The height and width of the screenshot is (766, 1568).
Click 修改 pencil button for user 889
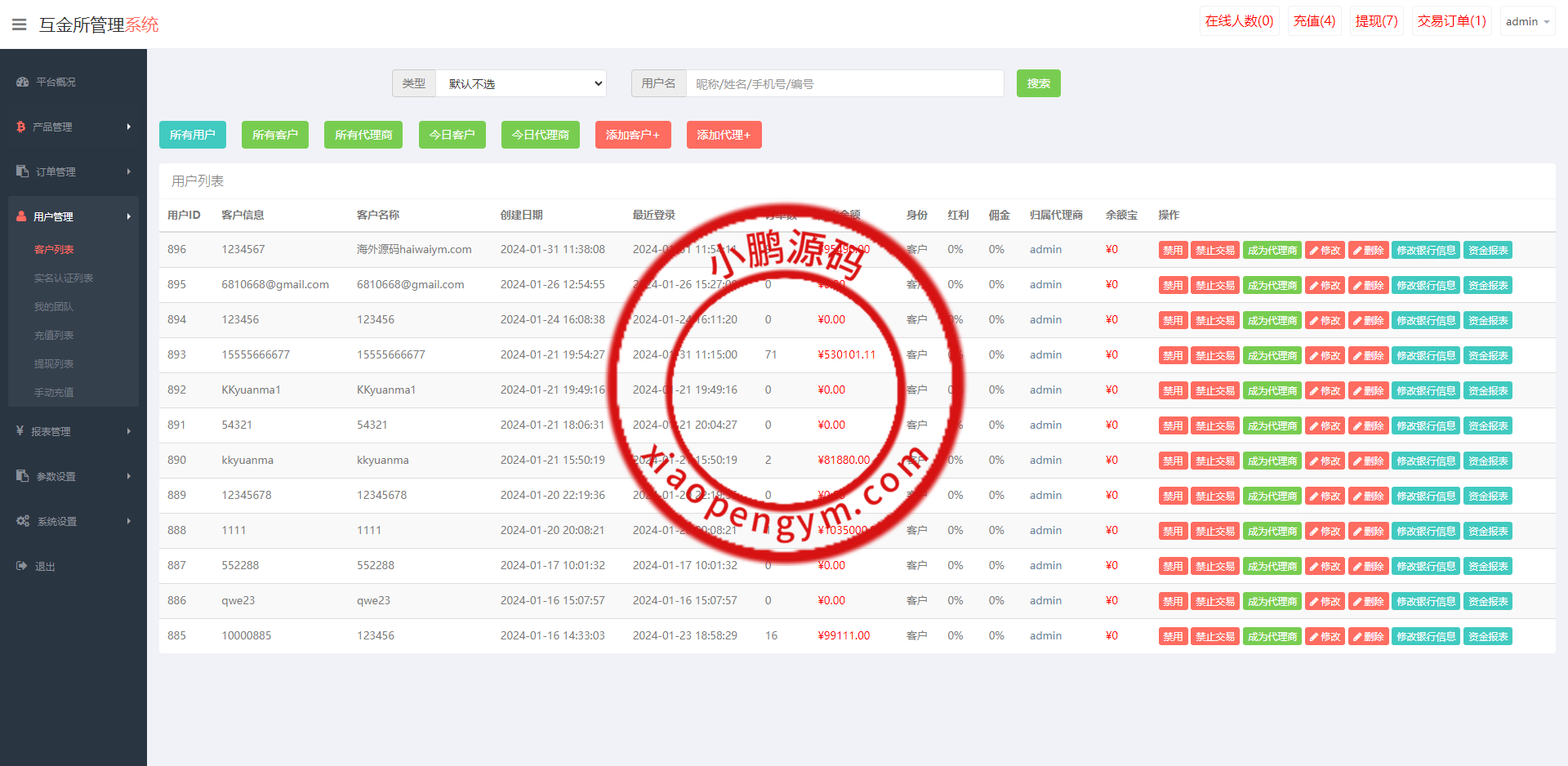point(1325,497)
